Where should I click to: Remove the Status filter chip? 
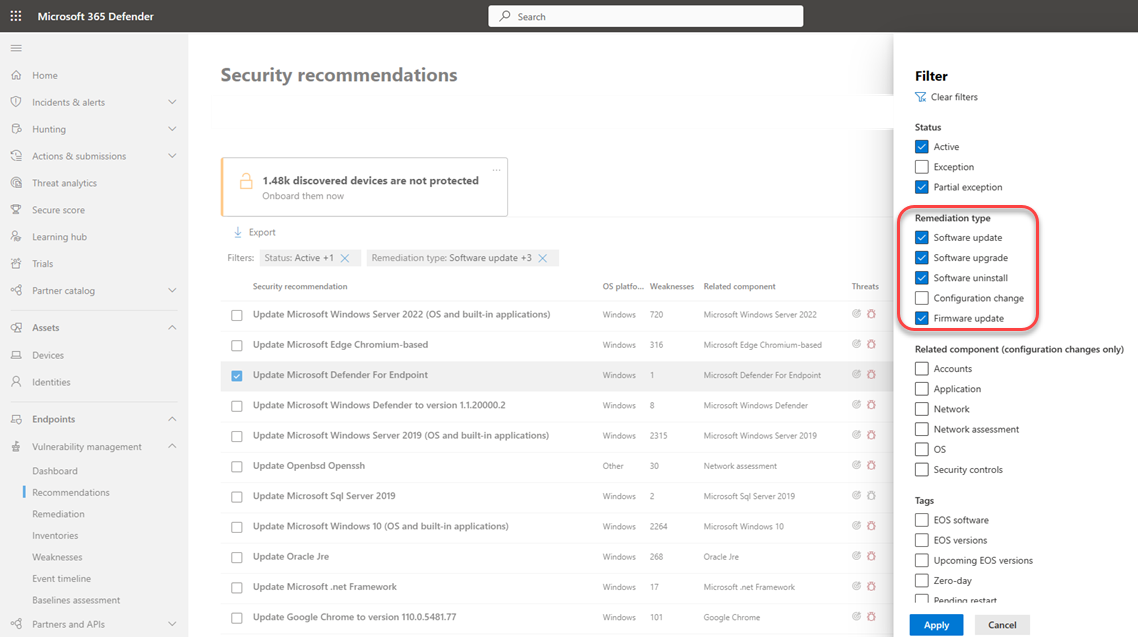[345, 258]
